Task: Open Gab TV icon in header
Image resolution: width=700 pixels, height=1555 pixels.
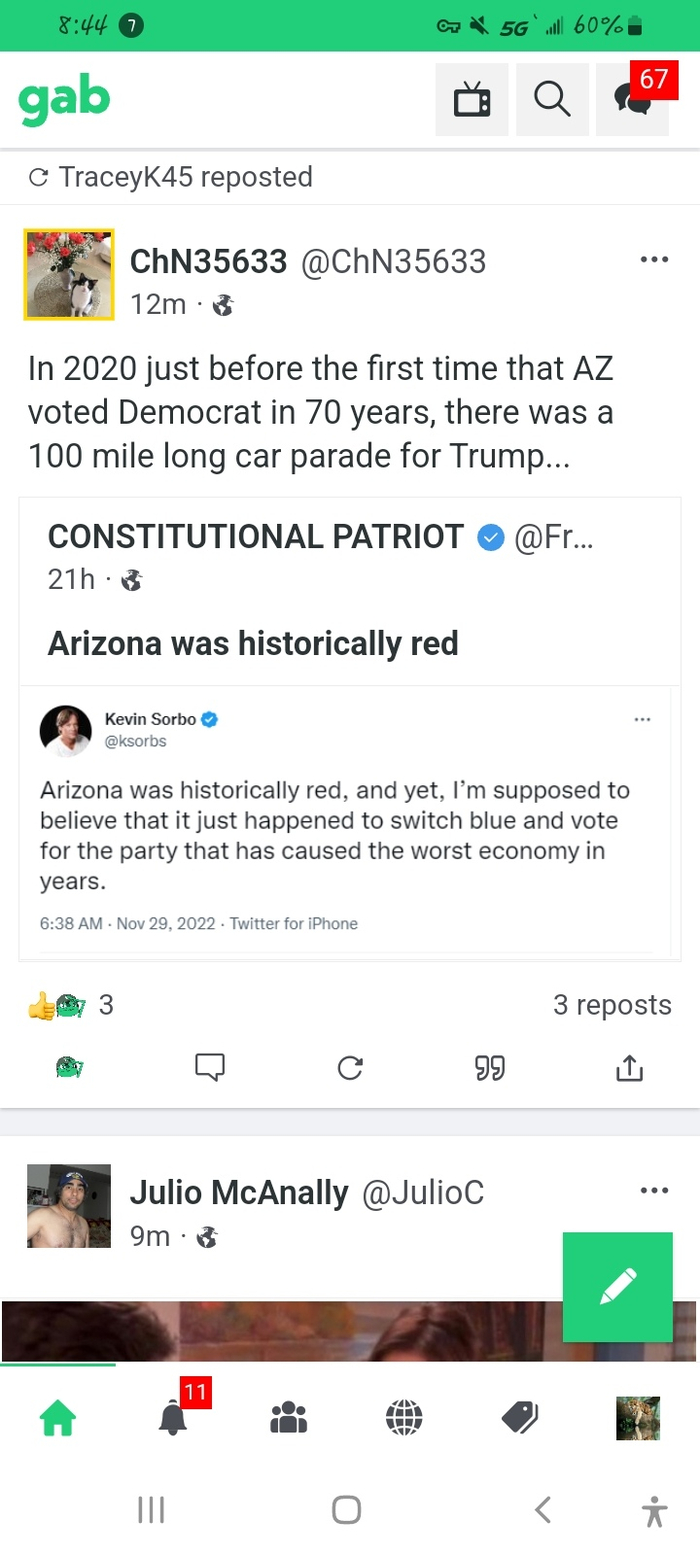Action: coord(472,99)
